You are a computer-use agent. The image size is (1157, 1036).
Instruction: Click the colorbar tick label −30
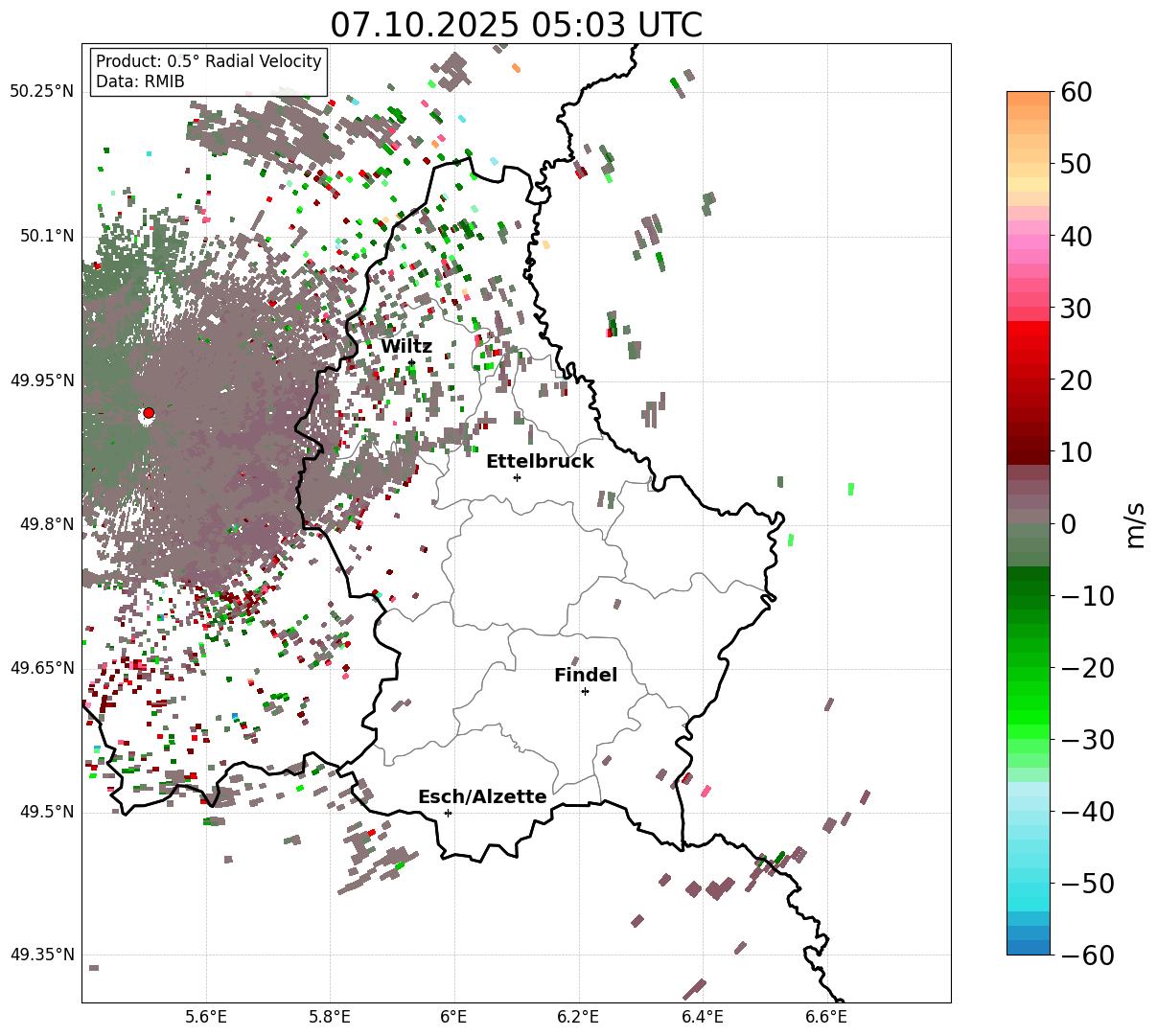click(1087, 740)
